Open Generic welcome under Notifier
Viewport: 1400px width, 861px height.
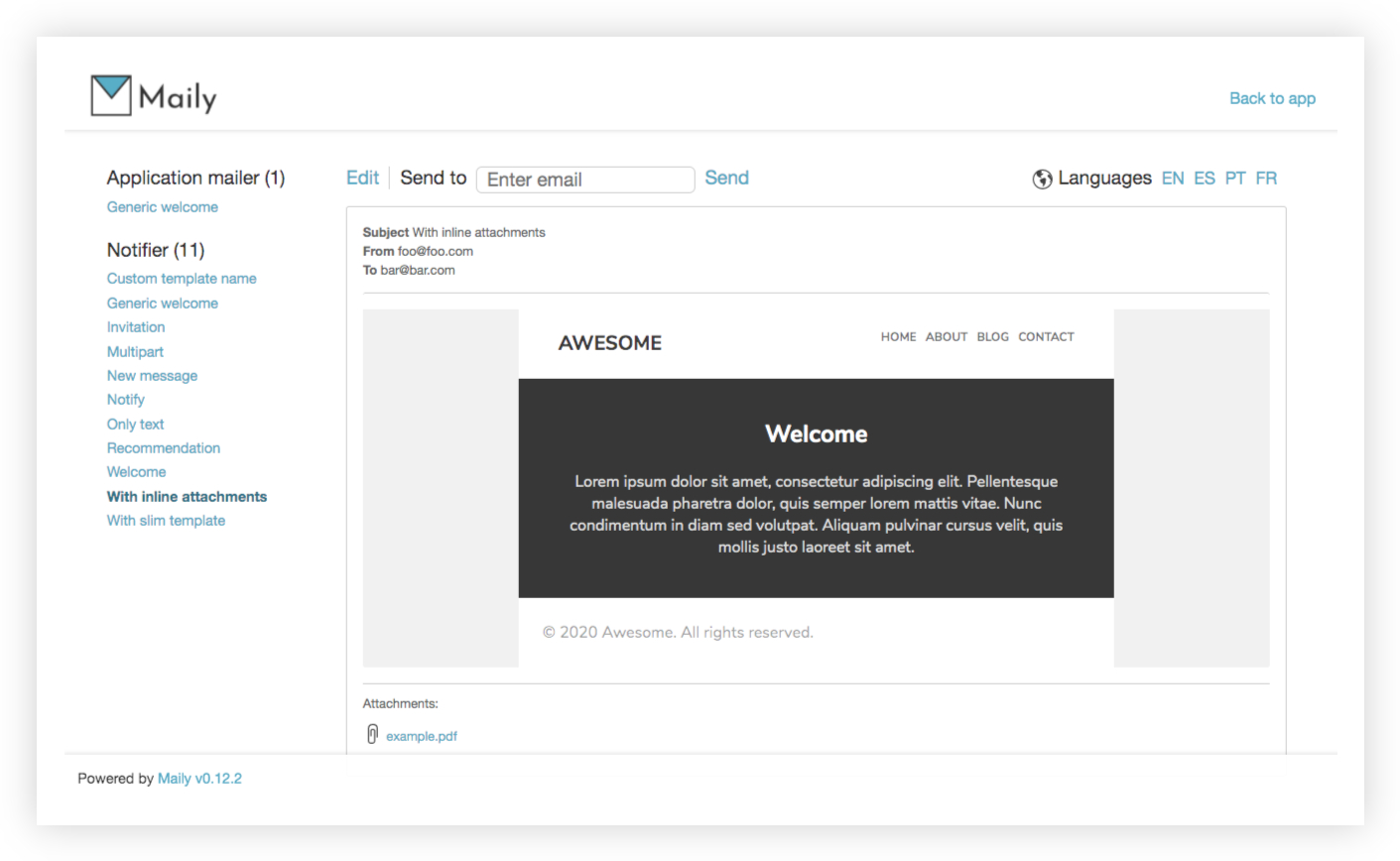[163, 304]
